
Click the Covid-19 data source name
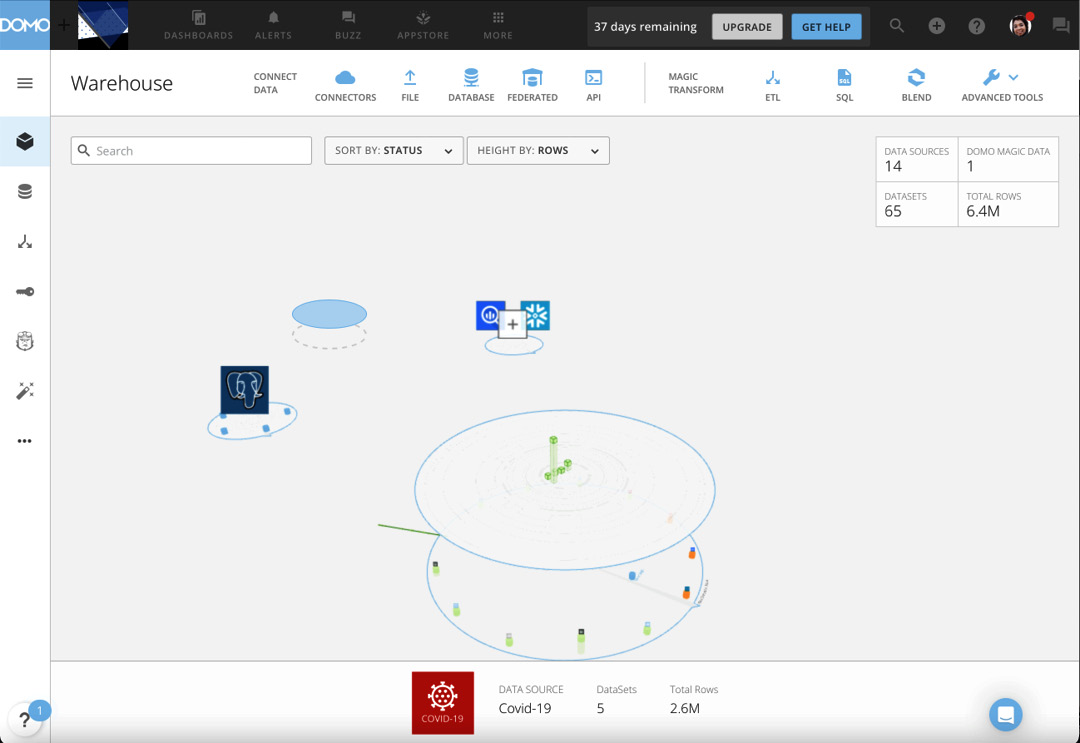click(x=525, y=709)
